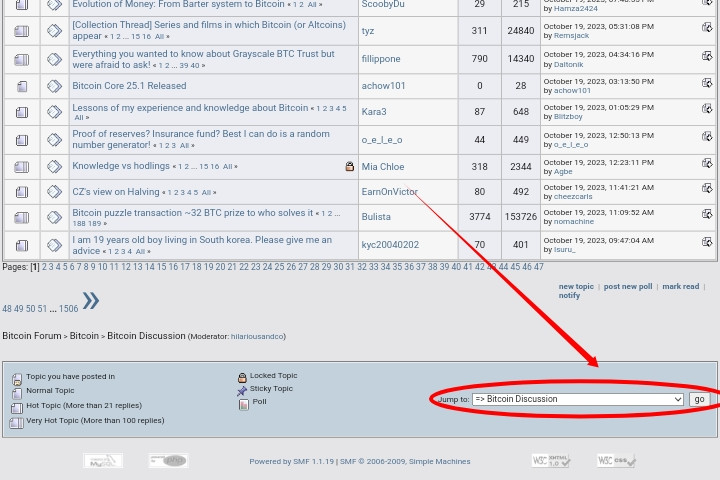Click topic folder icon for Bitcoin Core 25.1 Released

point(22,86)
